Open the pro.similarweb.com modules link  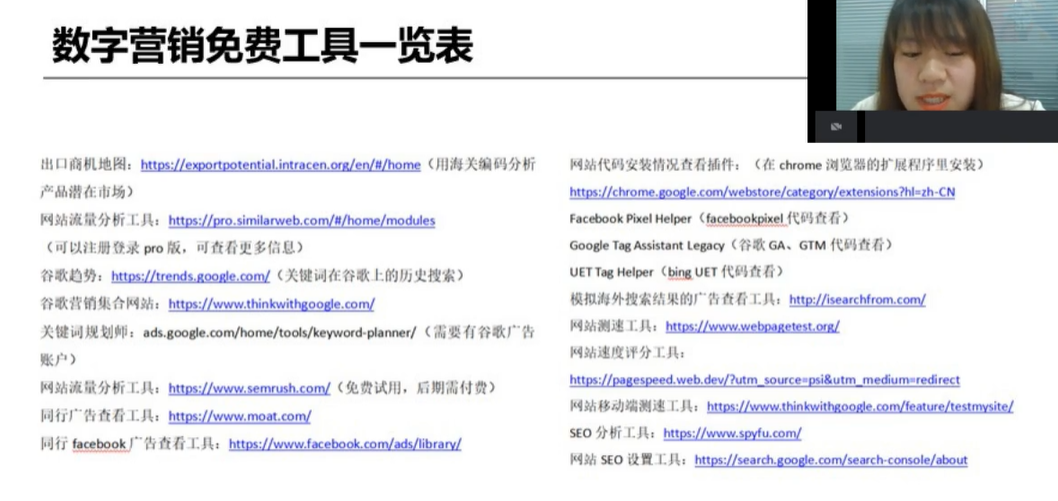tap(302, 220)
